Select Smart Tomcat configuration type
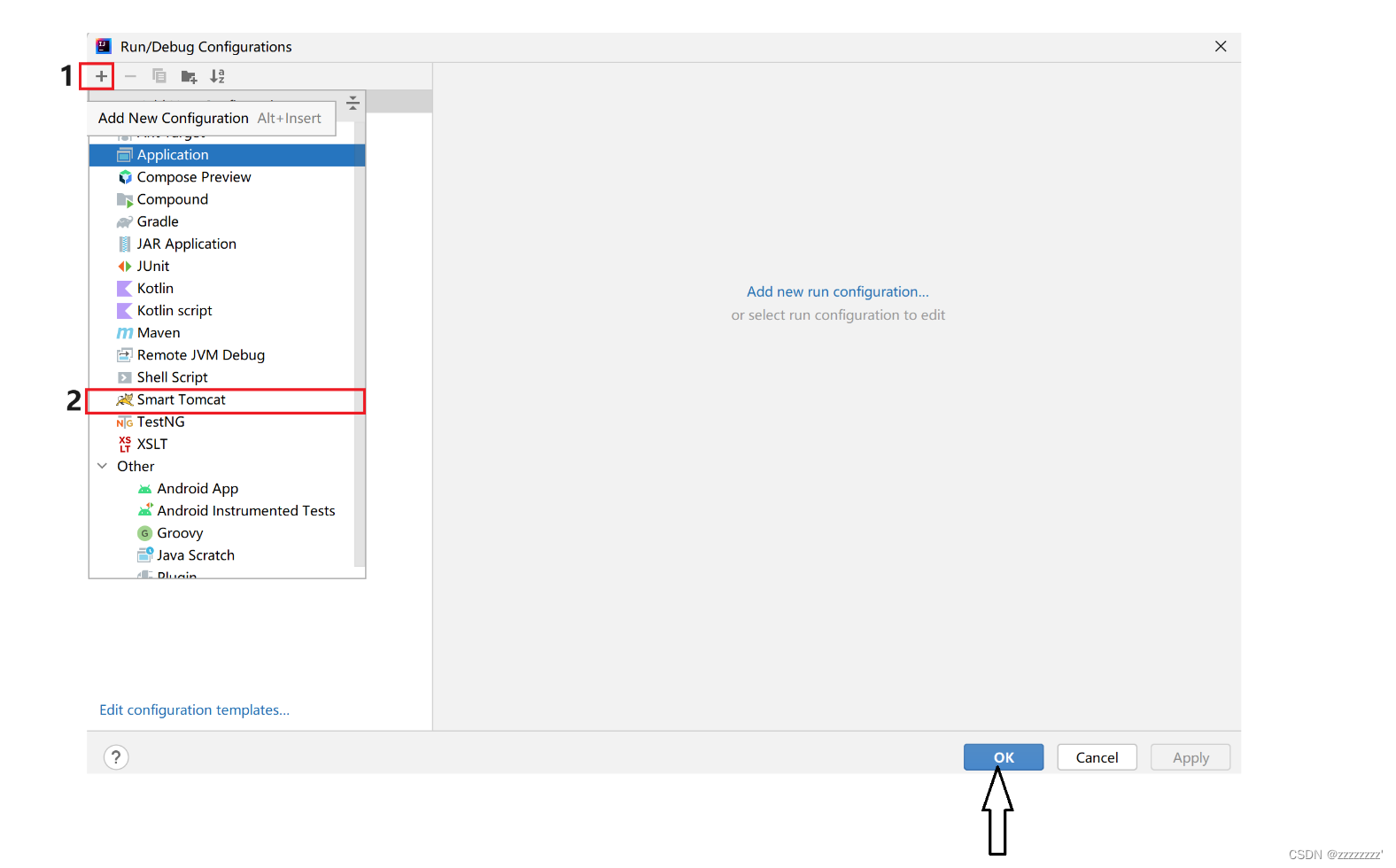 227,399
